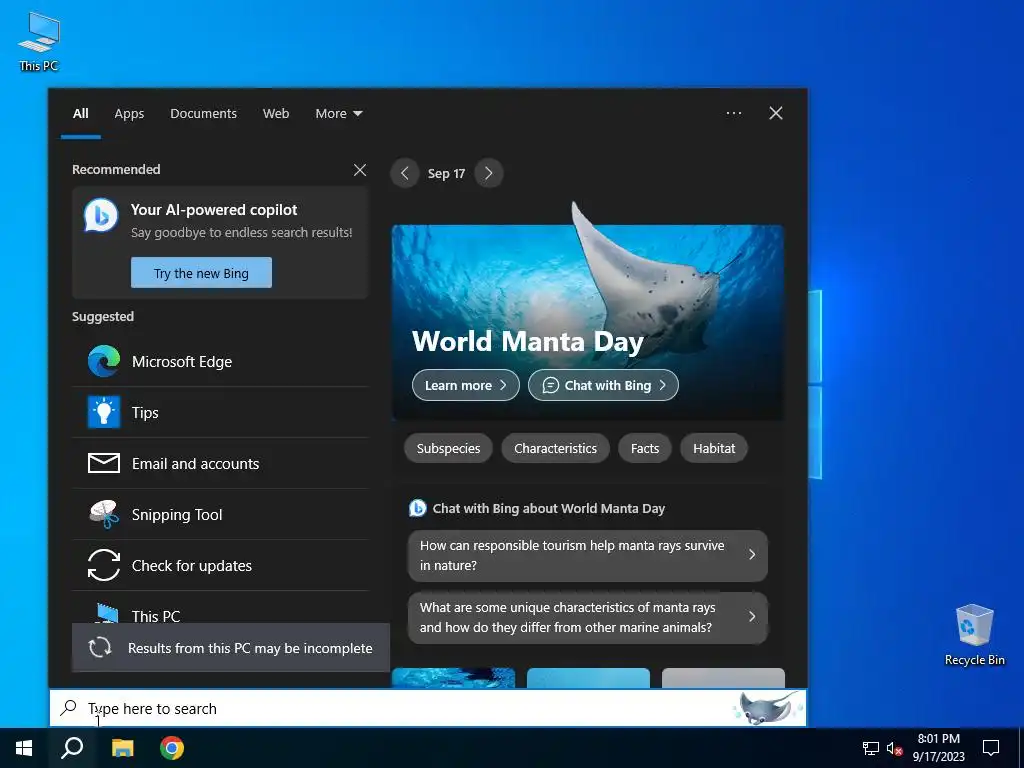Click the taskbar clock showing 8:01 PM
The height and width of the screenshot is (768, 1024).
coord(938,748)
